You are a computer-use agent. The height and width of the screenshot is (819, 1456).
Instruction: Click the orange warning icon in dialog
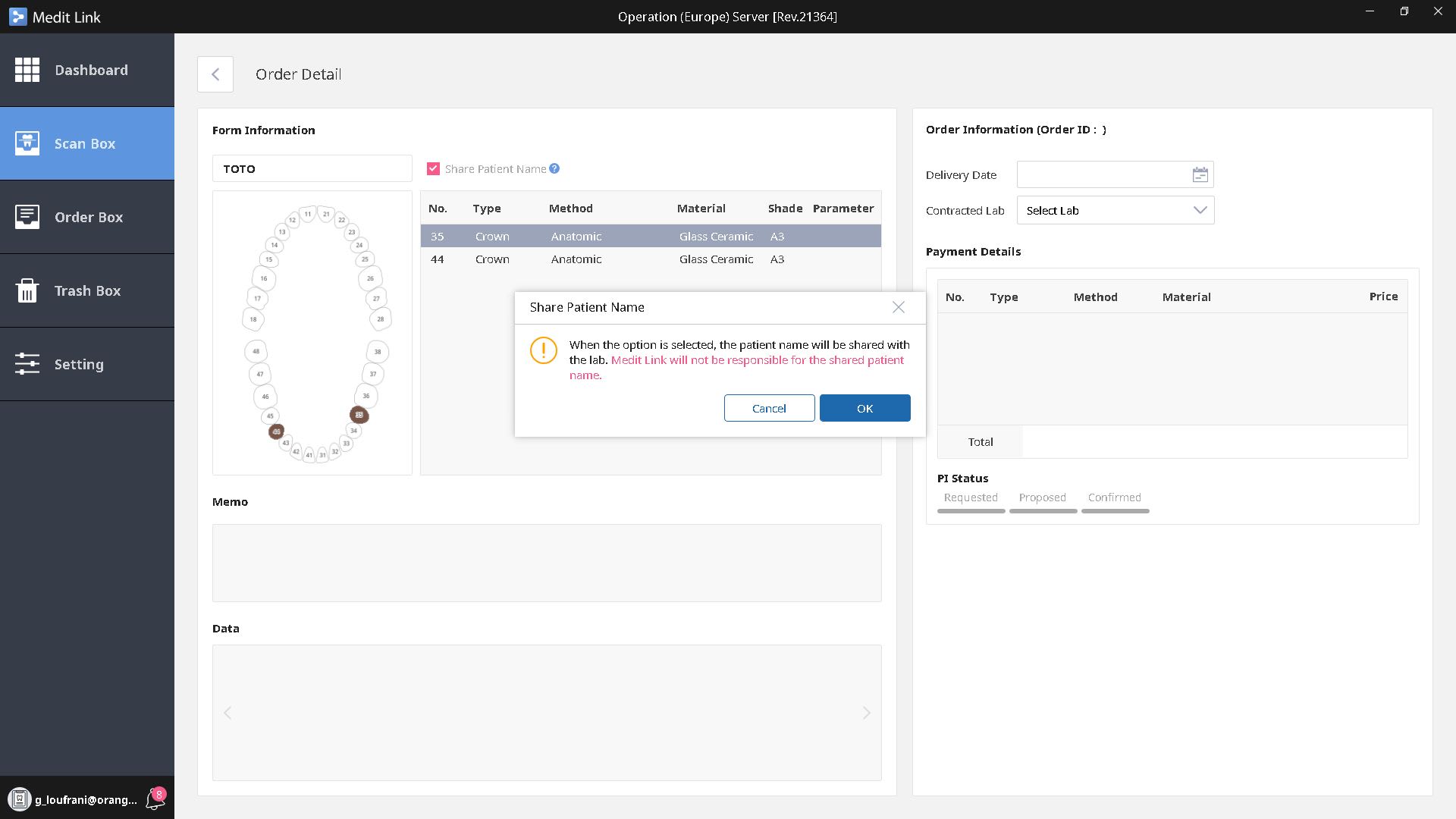click(x=544, y=350)
